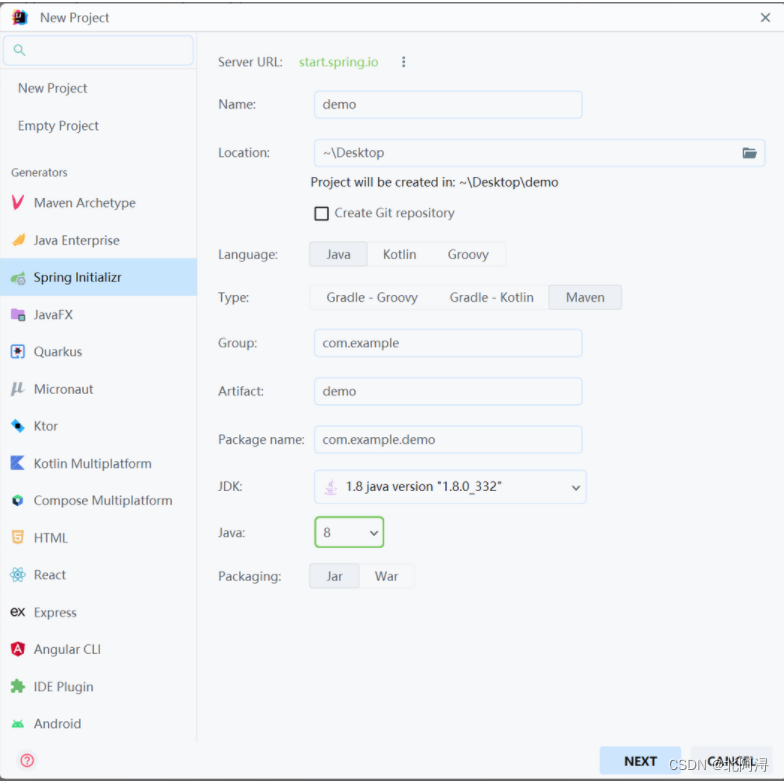
Task: Click the sidebar search box
Action: coord(98,50)
